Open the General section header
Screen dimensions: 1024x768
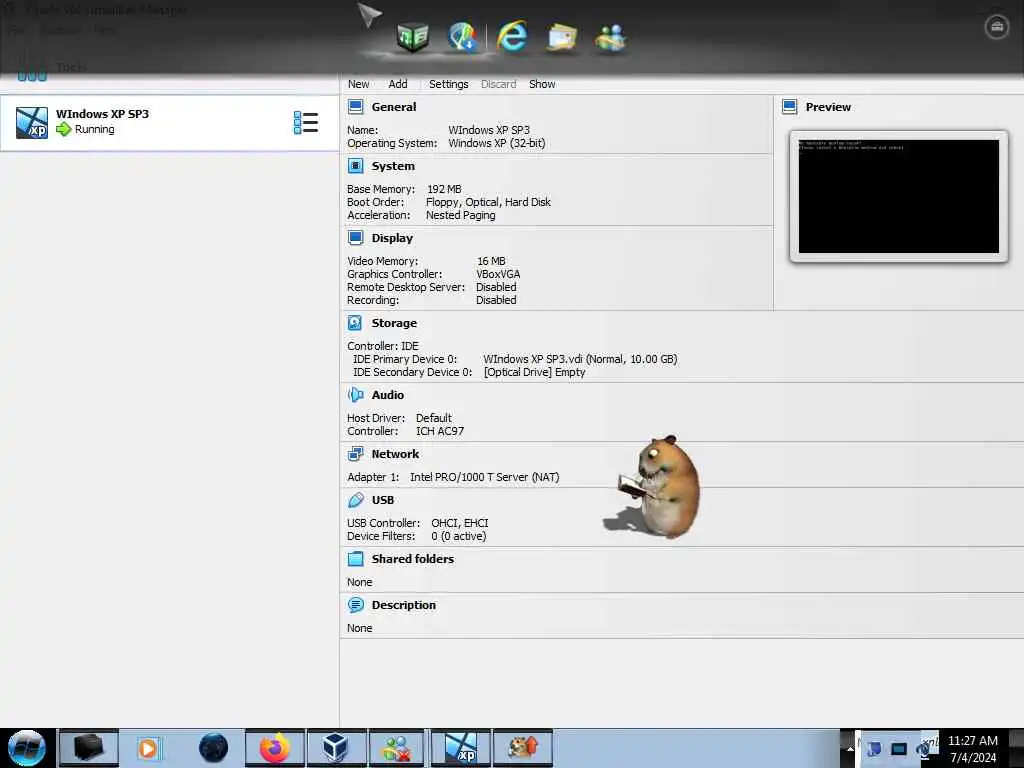tap(394, 107)
